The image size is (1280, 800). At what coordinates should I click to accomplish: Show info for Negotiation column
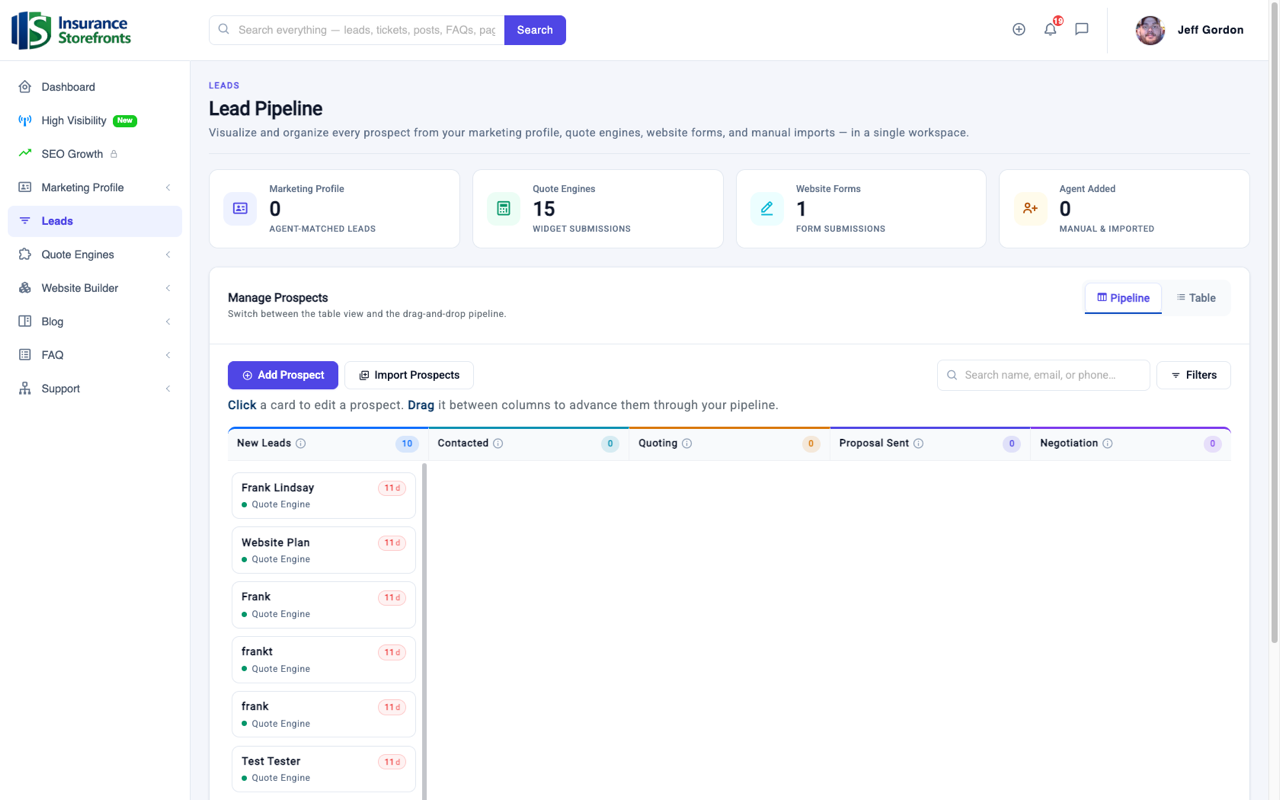[1107, 444]
